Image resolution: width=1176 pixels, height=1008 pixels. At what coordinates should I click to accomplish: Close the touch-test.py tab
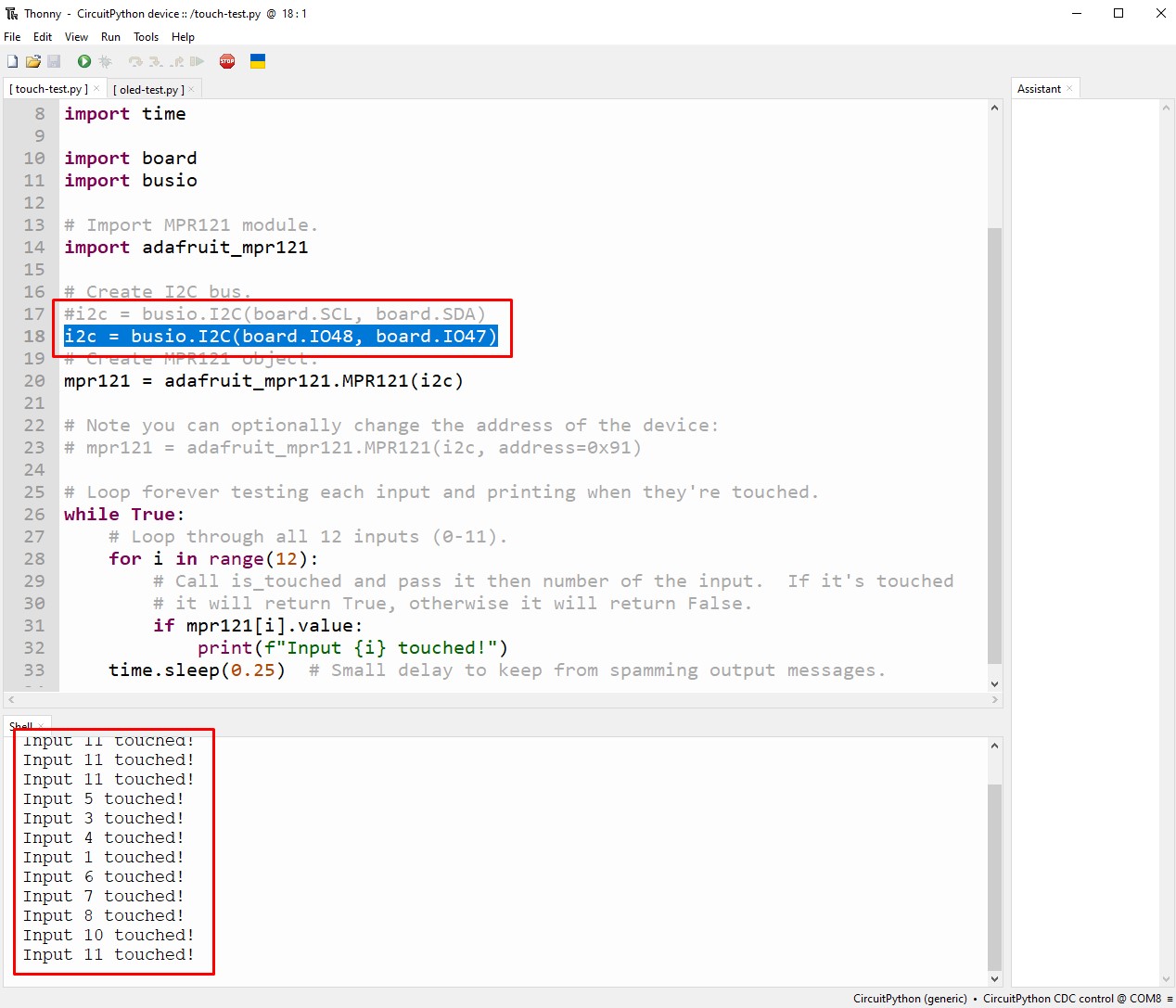point(96,89)
